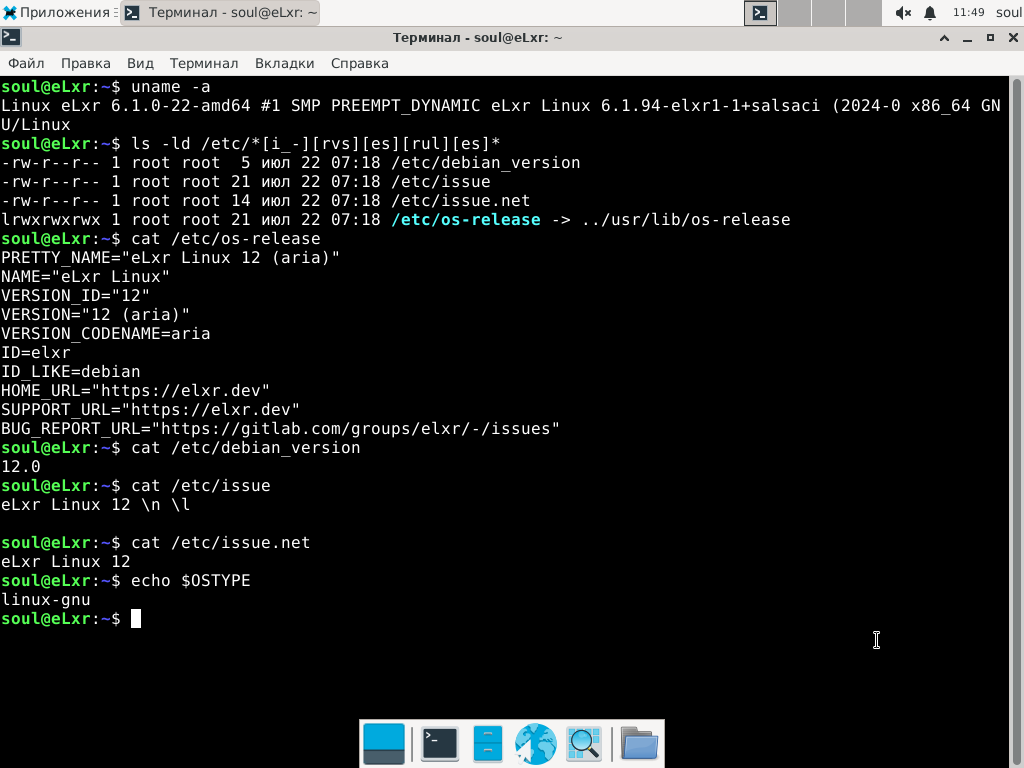1024x768 pixels.
Task: Click the VERSION_ID="12" line
Action: (x=75, y=296)
